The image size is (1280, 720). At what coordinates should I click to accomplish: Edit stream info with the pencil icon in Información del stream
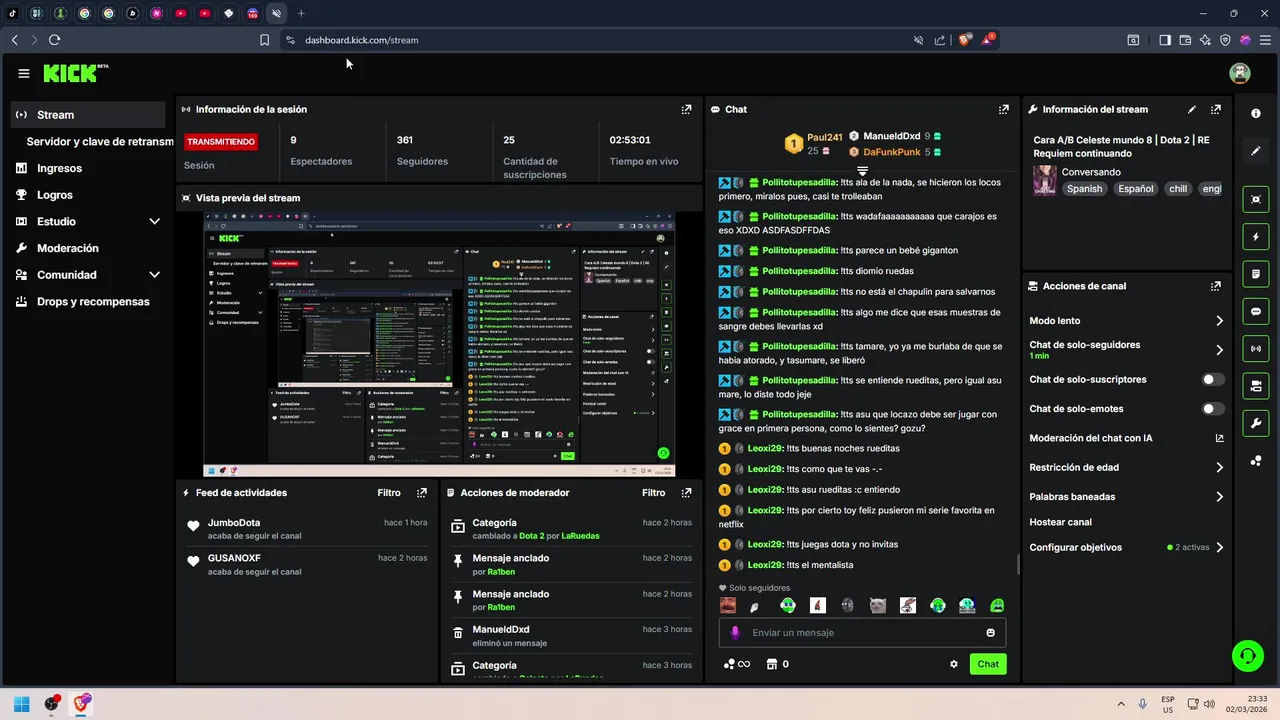tap(1192, 109)
